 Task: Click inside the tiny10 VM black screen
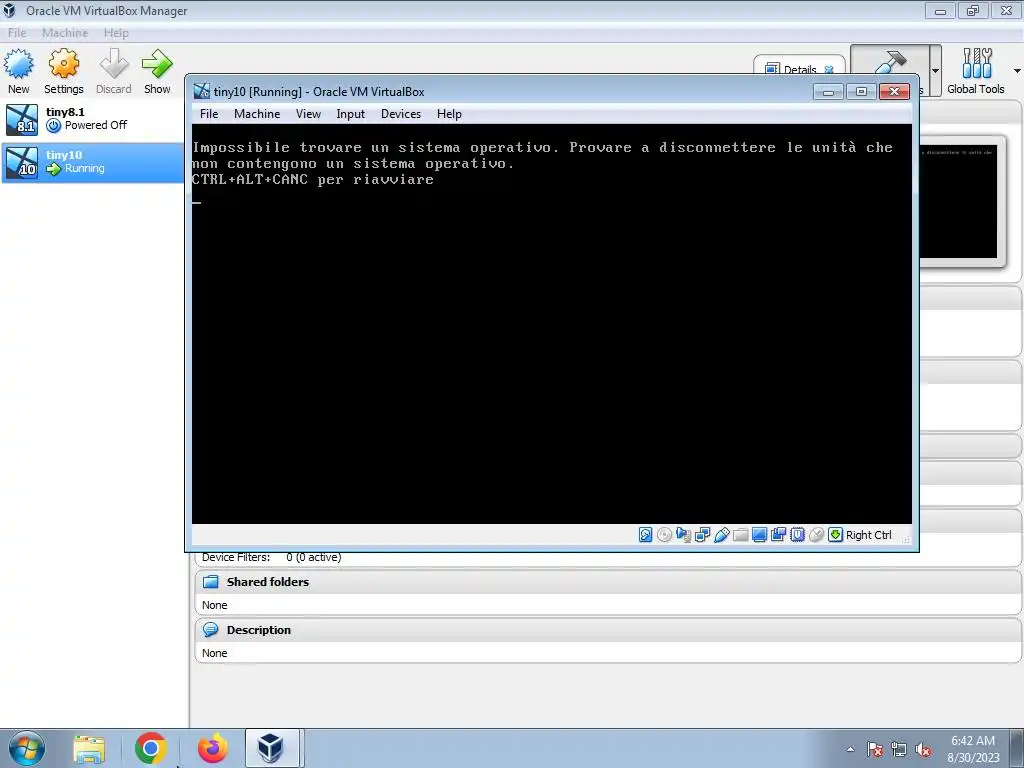552,323
